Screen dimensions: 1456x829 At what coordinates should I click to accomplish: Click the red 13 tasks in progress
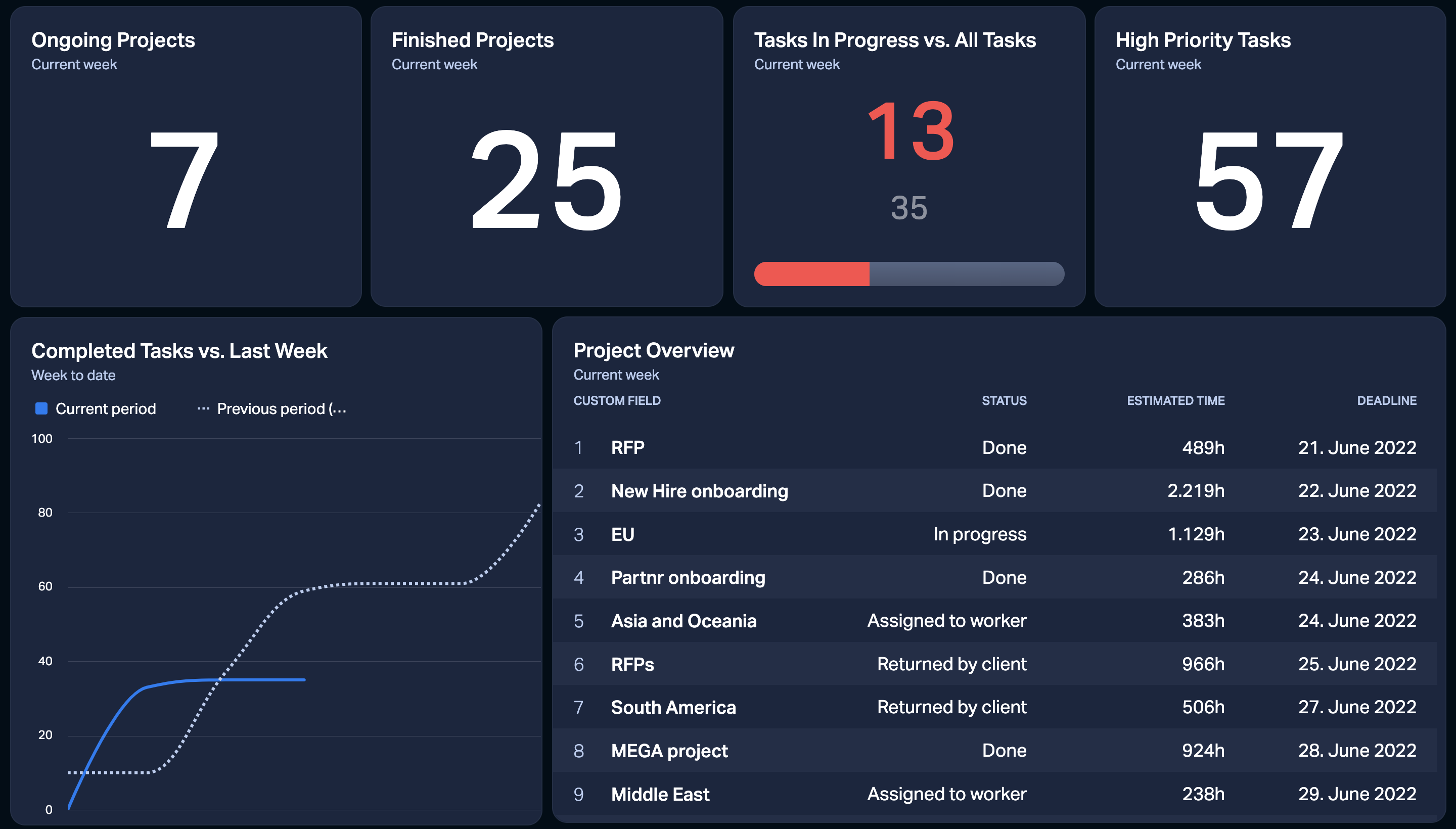(910, 131)
